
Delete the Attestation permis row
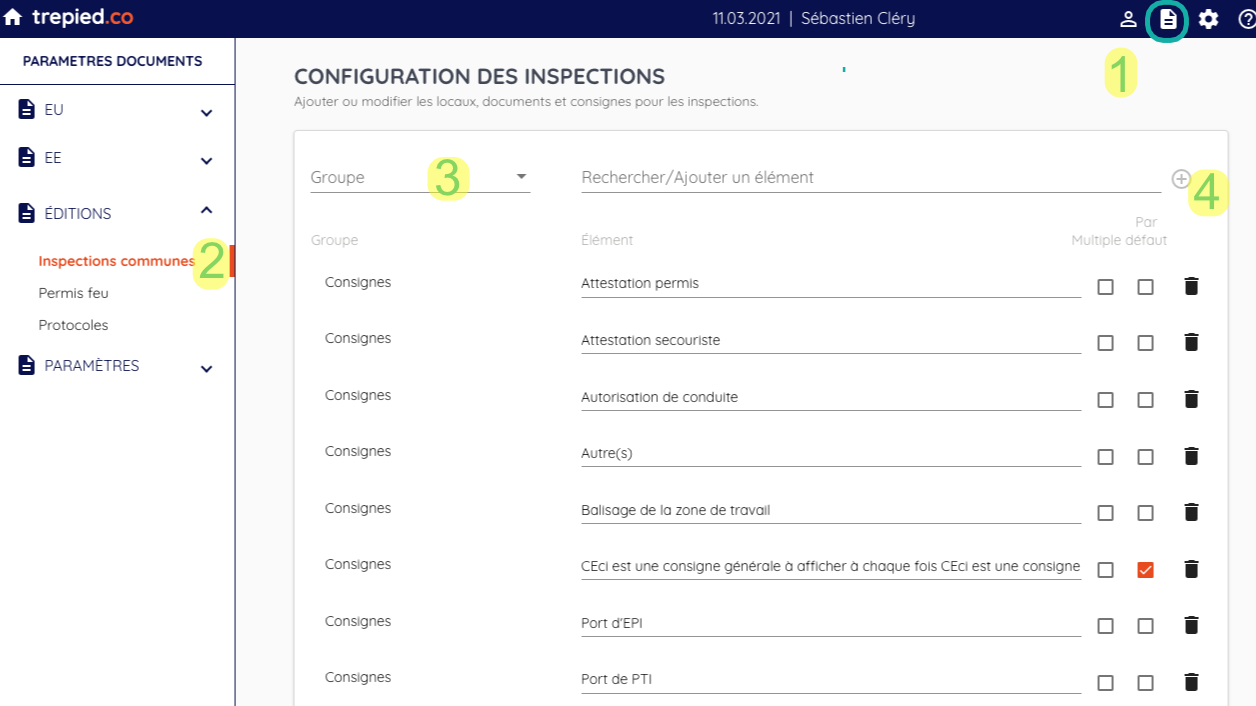coord(1191,286)
